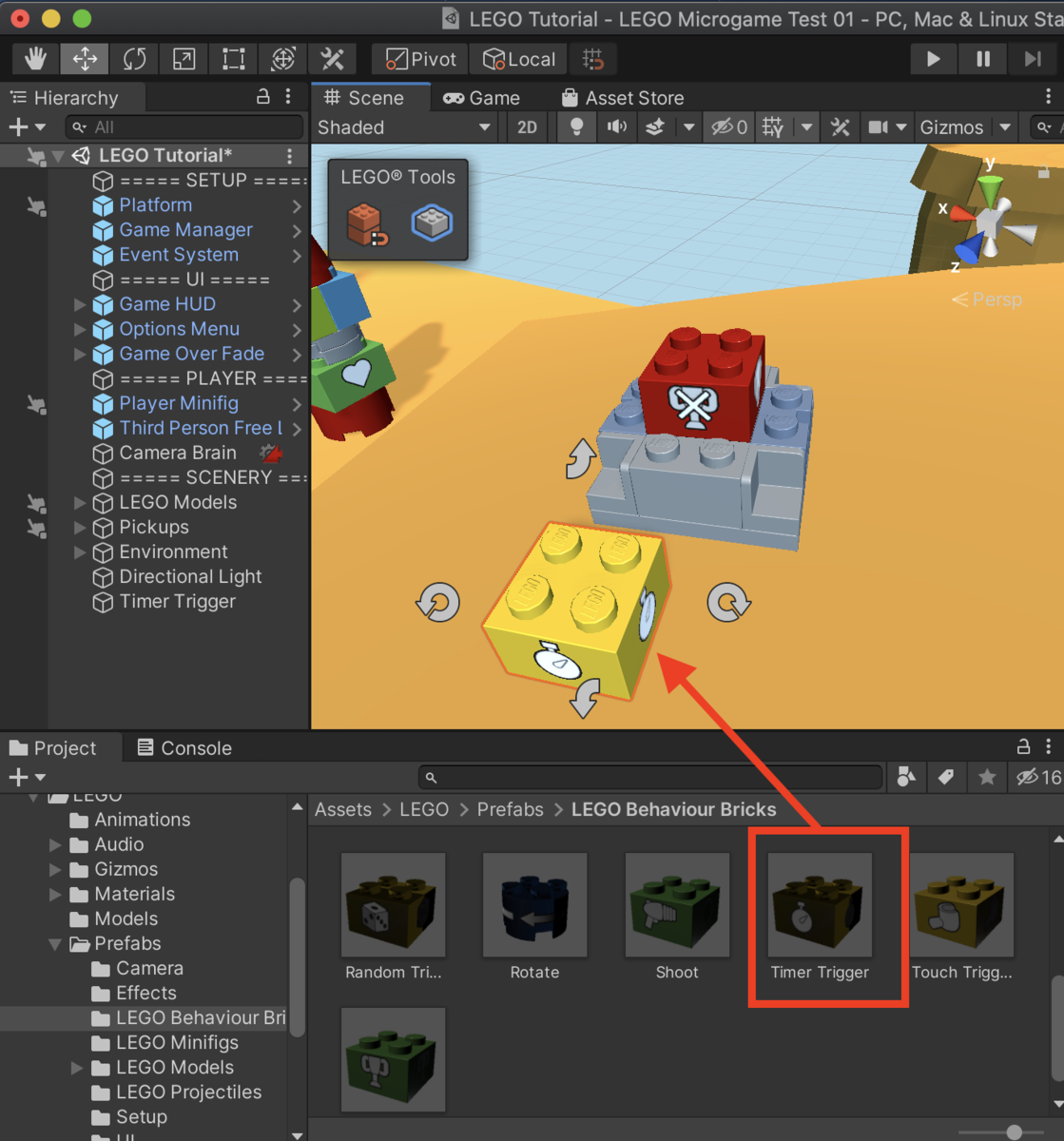The width and height of the screenshot is (1064, 1141).
Task: Toggle 2D scene view mode
Action: [527, 127]
